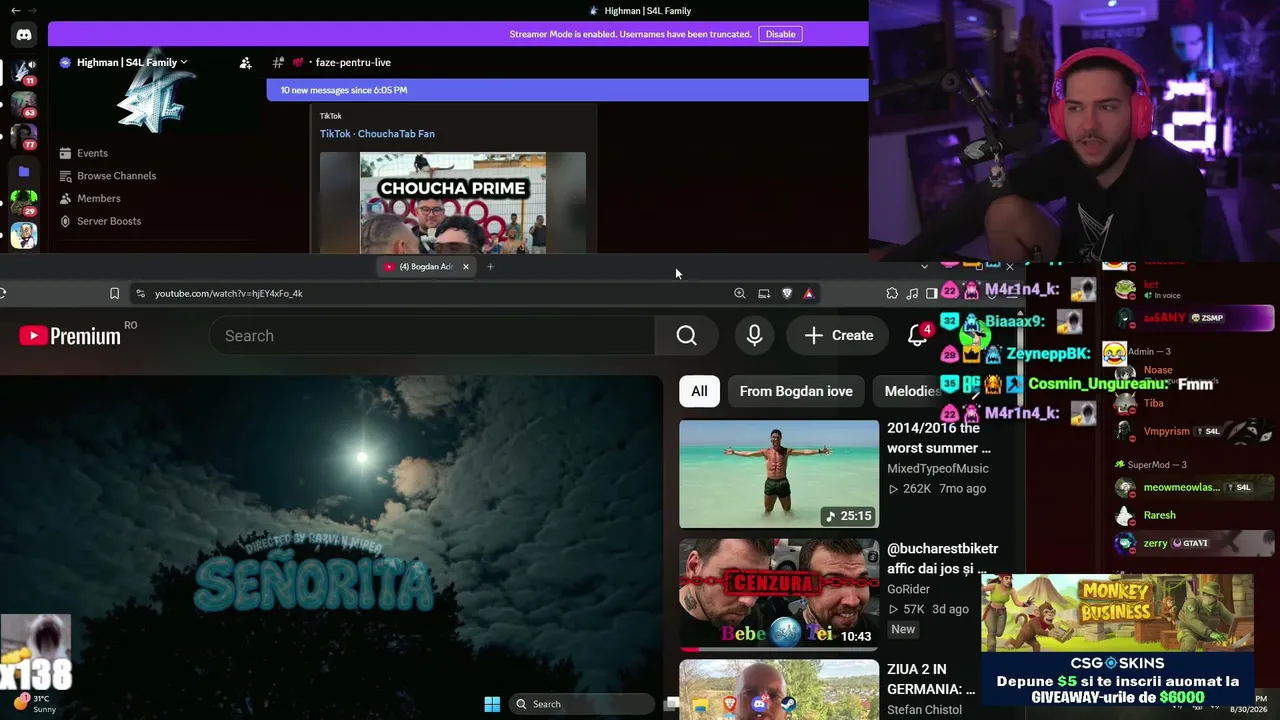The height and width of the screenshot is (720, 1280).
Task: Open the browser extensions puzzle icon
Action: (x=892, y=293)
